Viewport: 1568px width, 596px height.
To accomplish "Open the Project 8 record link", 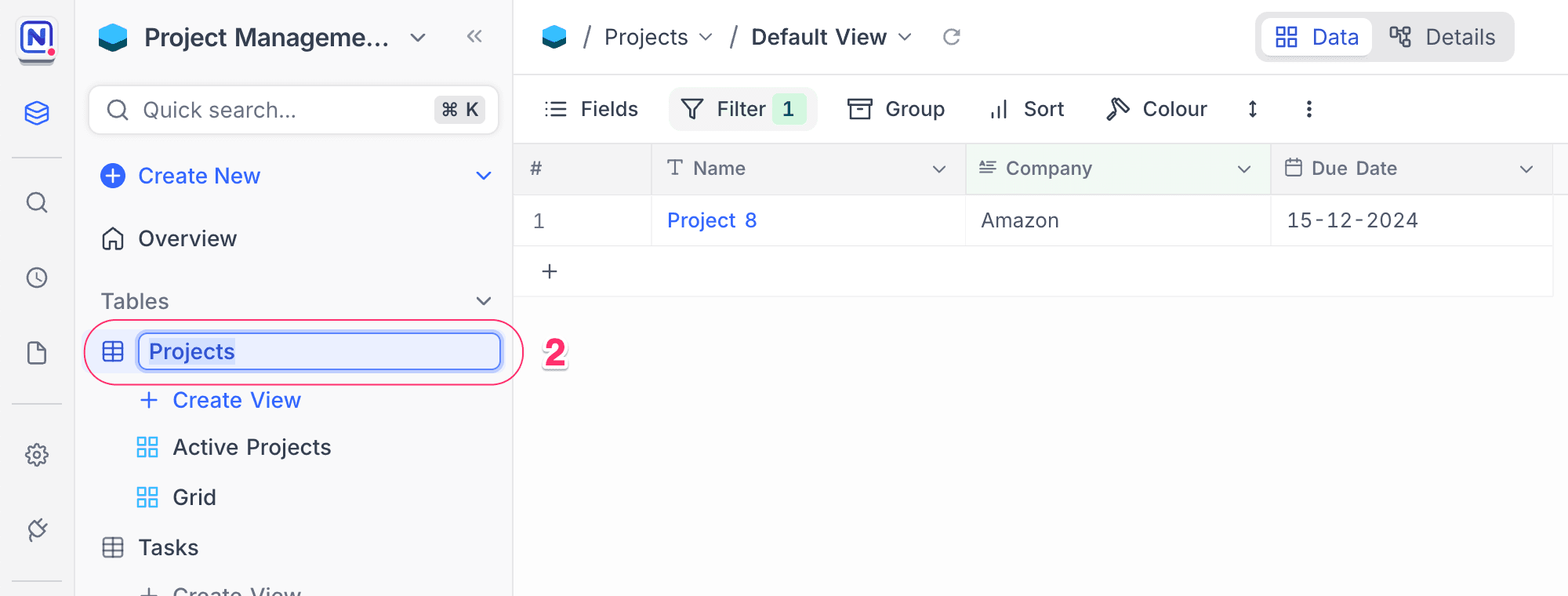I will [x=711, y=220].
